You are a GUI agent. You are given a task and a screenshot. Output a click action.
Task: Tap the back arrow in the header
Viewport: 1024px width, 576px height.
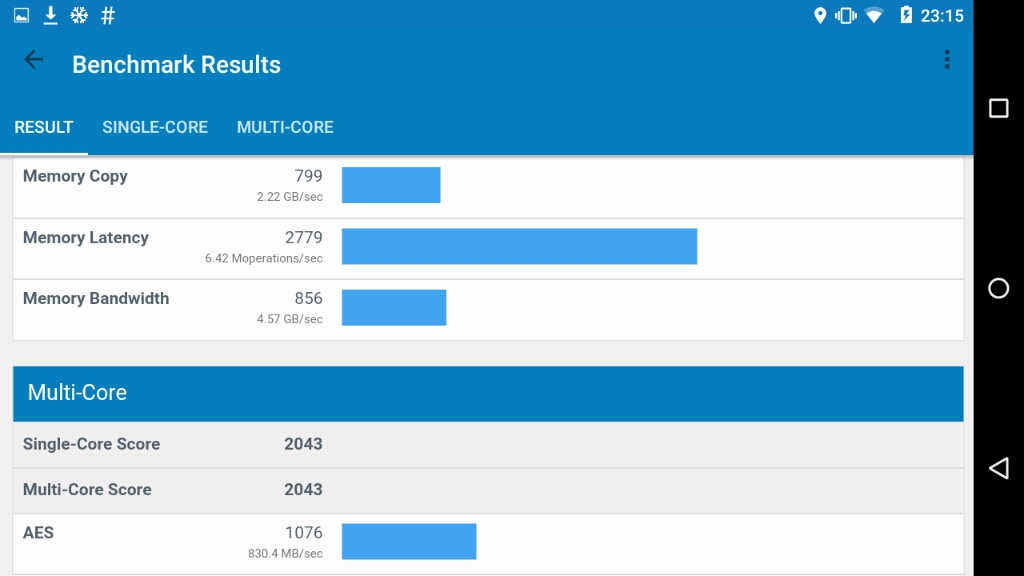(x=34, y=60)
